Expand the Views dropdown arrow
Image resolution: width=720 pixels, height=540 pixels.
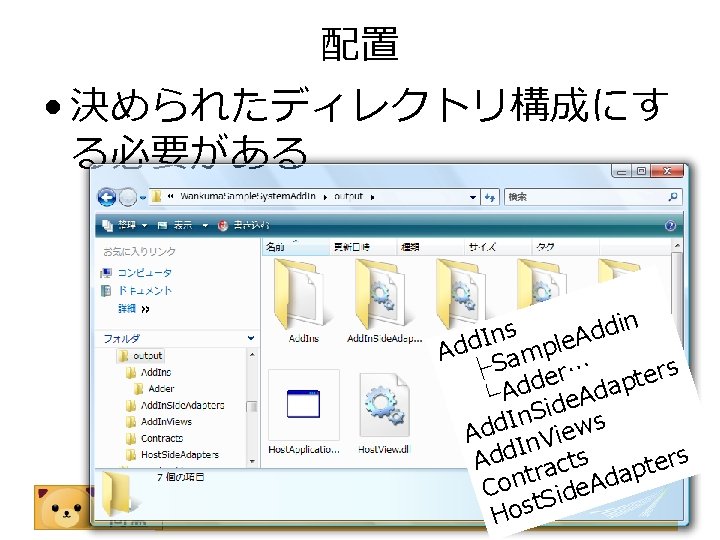click(x=205, y=225)
